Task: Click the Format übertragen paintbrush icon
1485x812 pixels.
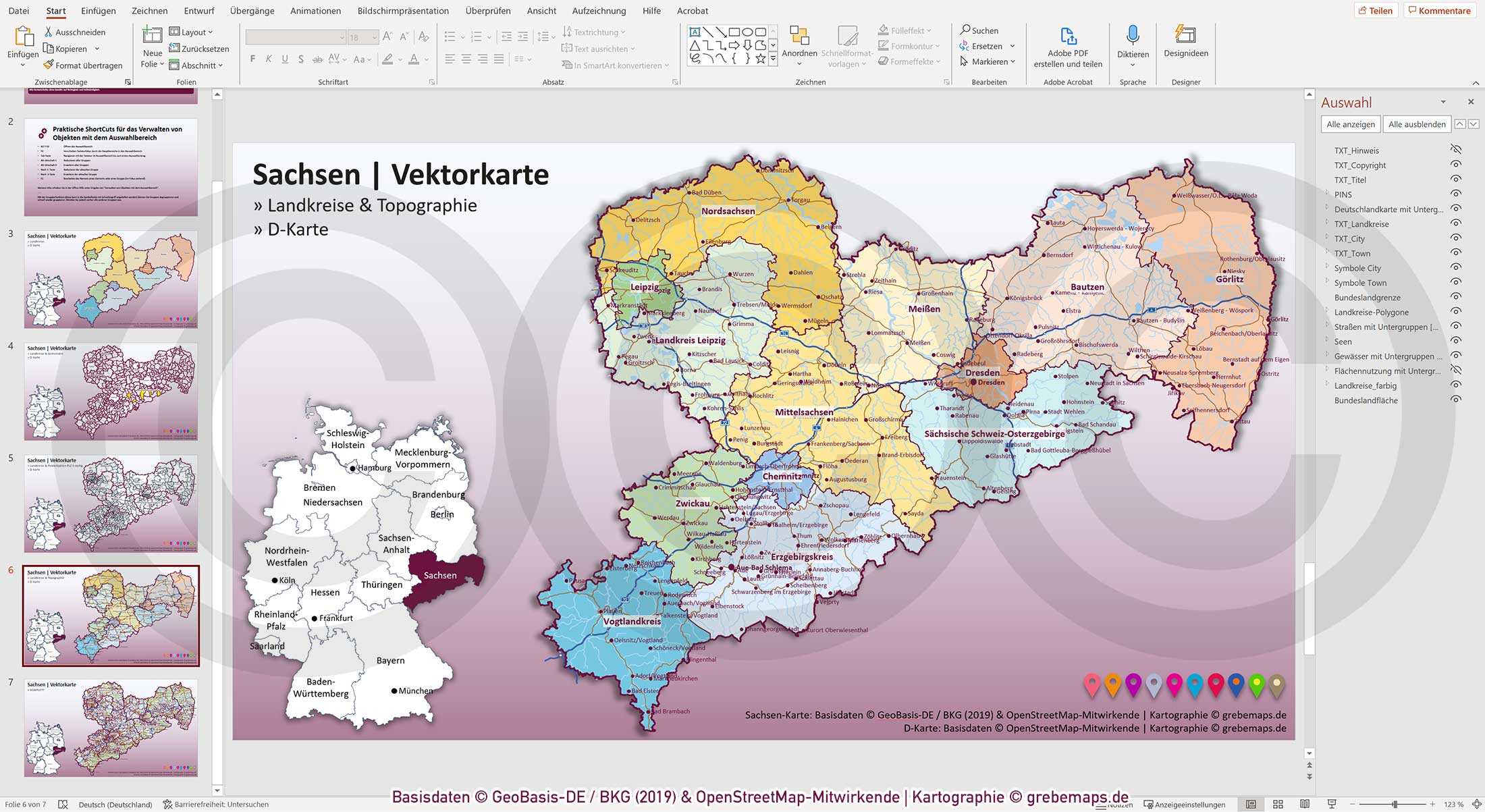Action: [x=49, y=65]
